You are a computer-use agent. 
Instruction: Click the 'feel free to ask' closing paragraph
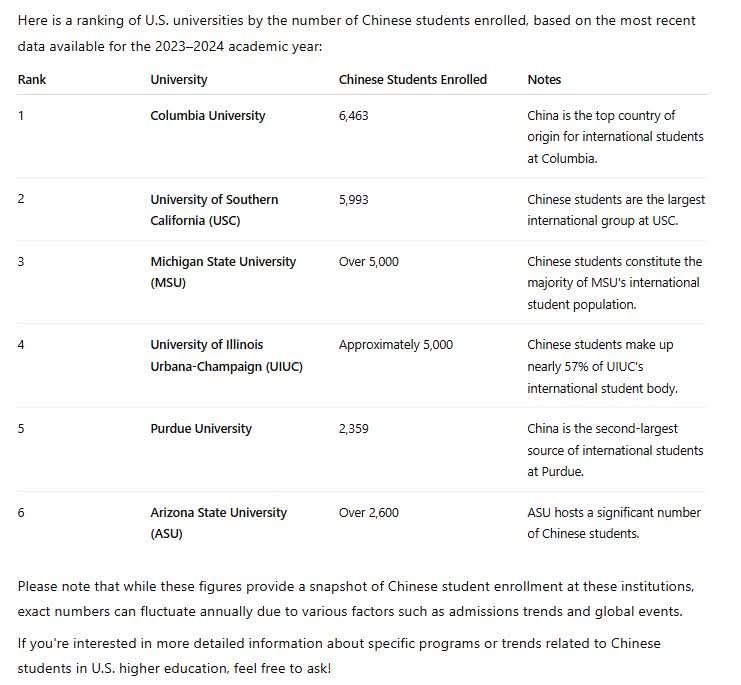click(x=339, y=656)
